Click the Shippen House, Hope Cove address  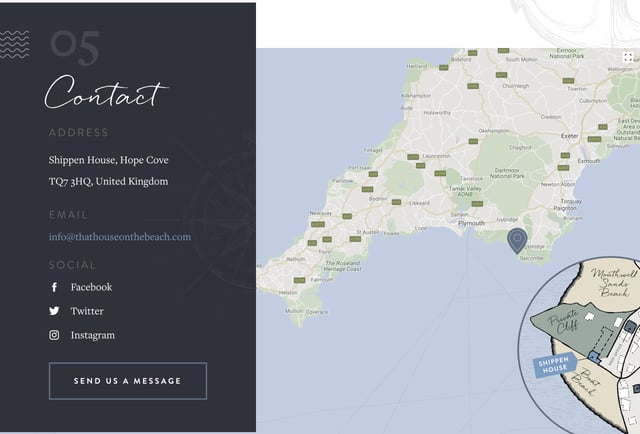point(108,160)
